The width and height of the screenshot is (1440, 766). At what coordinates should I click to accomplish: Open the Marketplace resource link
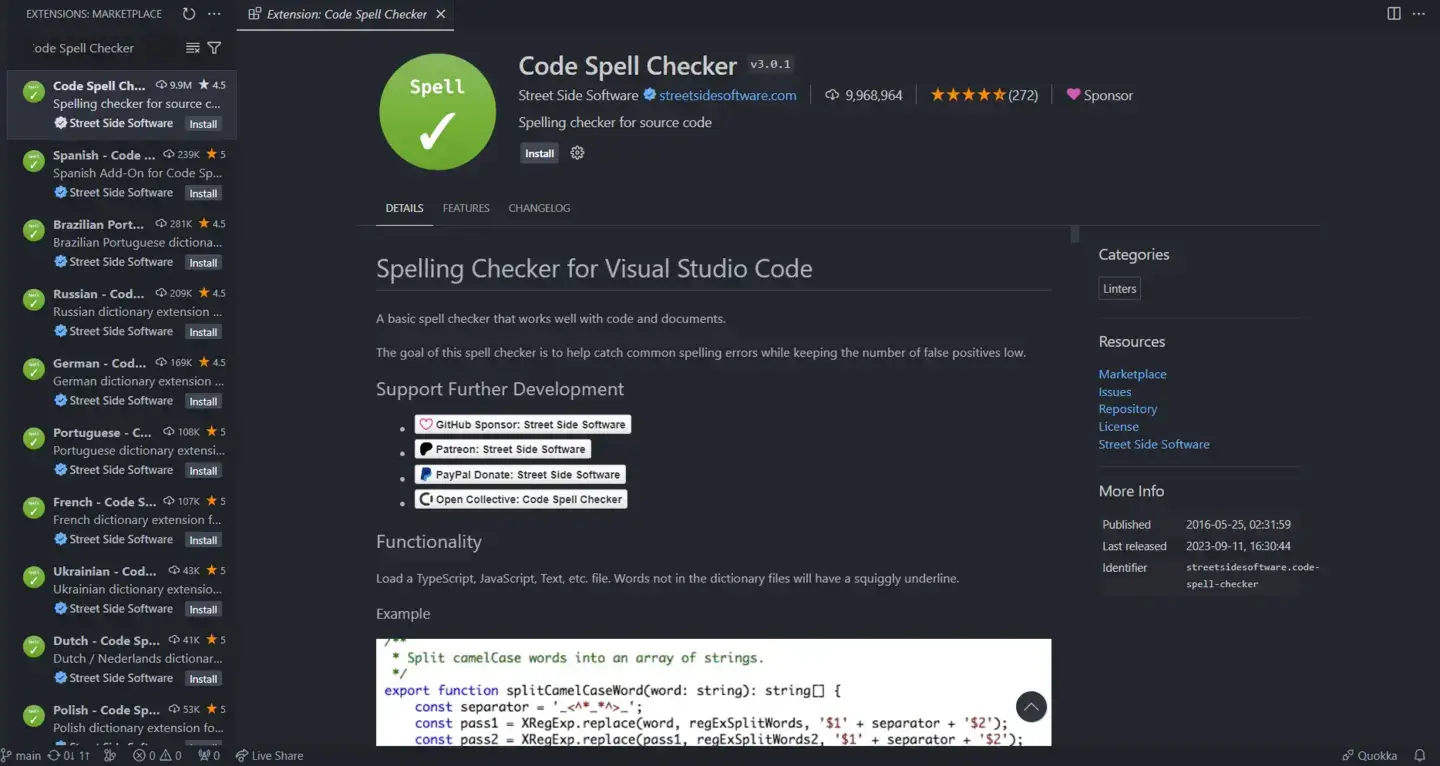(1132, 374)
